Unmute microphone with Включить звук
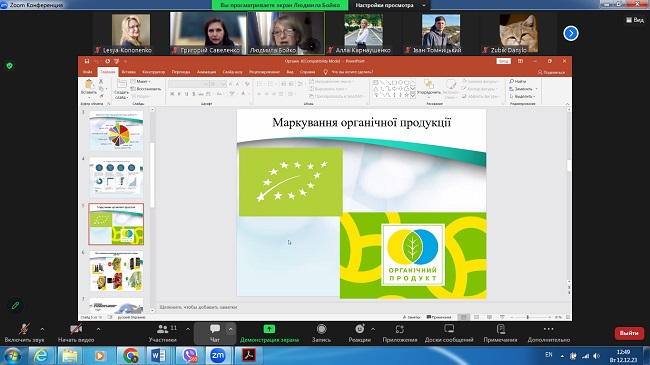The height and width of the screenshot is (365, 650). tap(24, 333)
